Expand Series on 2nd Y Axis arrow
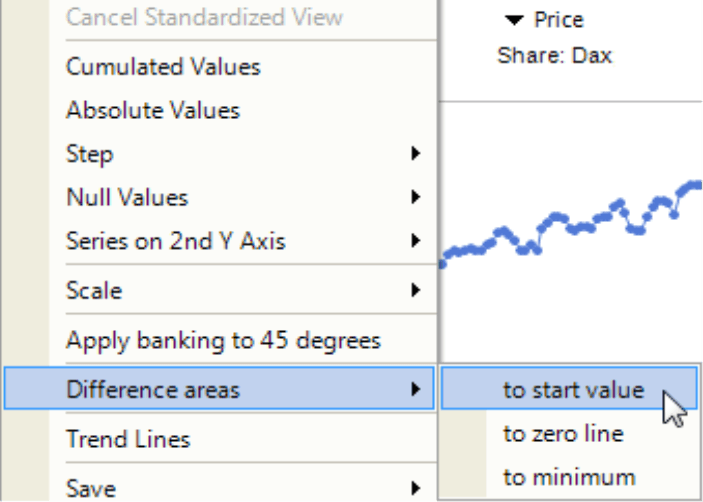703x502 pixels. tap(416, 241)
